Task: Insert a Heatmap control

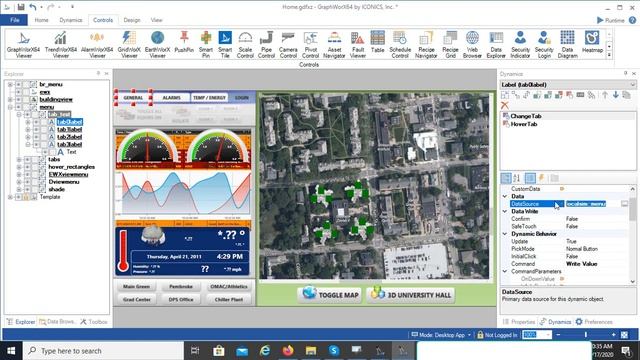Action: [592, 42]
